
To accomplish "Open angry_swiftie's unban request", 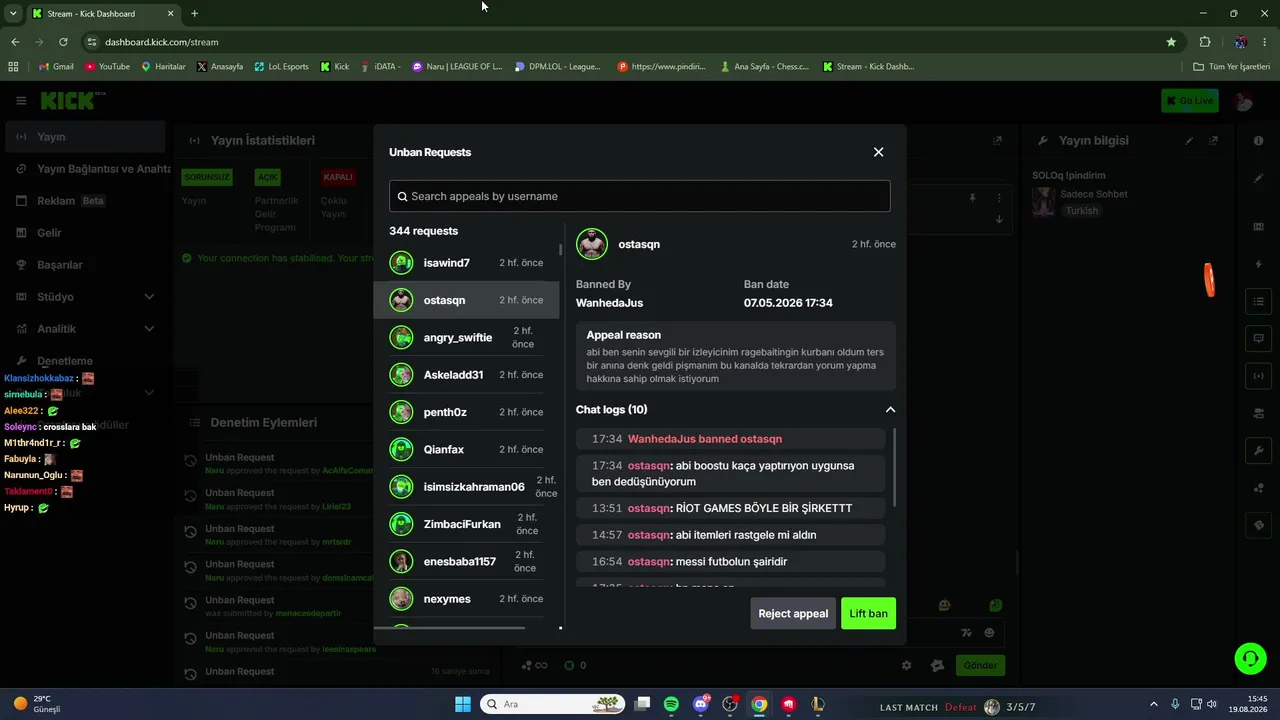I will tap(466, 338).
